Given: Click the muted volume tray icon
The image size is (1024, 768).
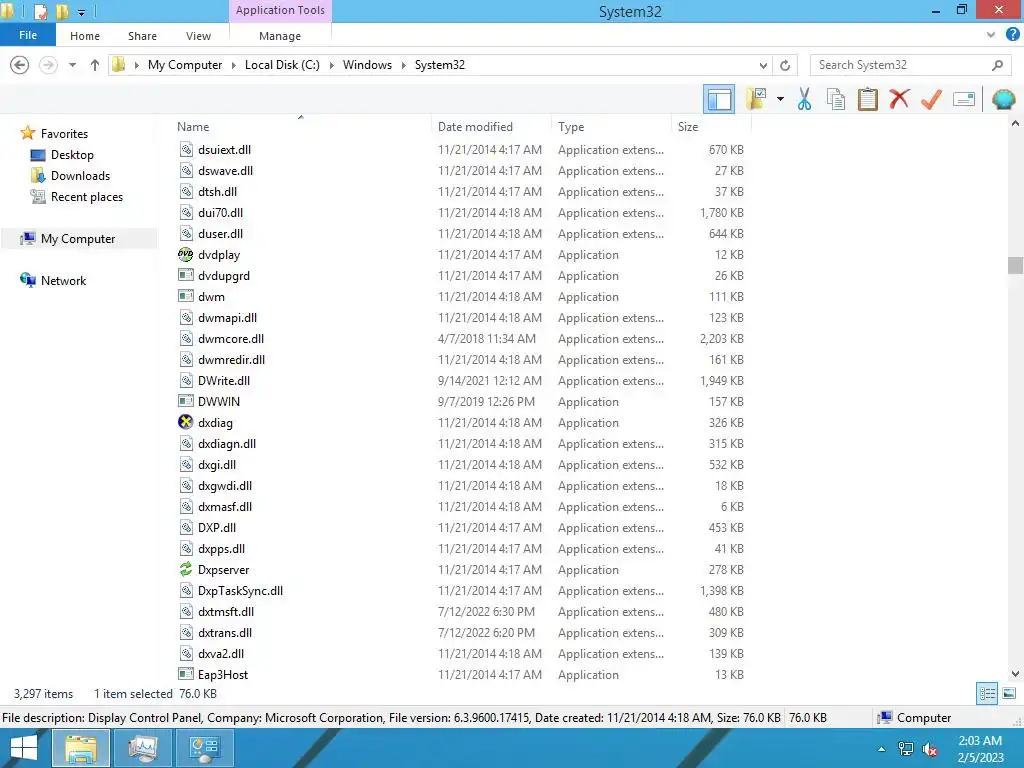Looking at the screenshot, I should pos(930,749).
